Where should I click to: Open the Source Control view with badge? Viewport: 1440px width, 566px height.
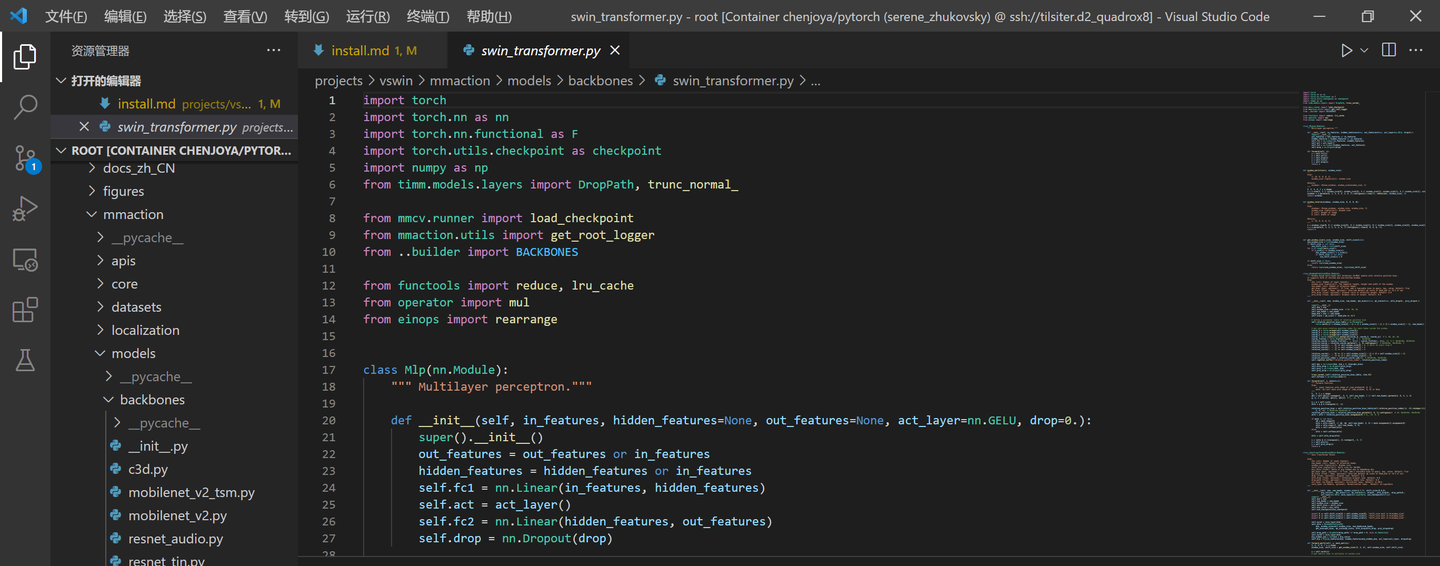click(x=25, y=158)
